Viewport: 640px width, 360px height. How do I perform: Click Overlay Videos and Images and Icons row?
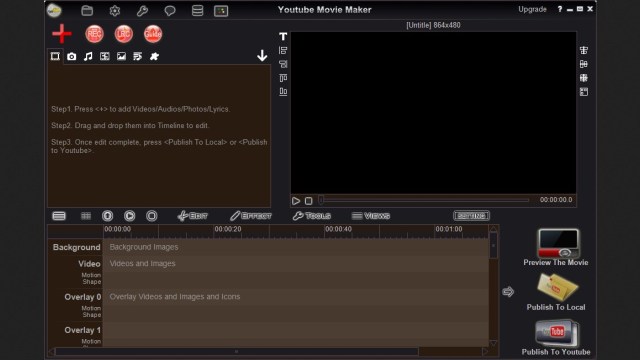tap(296, 297)
